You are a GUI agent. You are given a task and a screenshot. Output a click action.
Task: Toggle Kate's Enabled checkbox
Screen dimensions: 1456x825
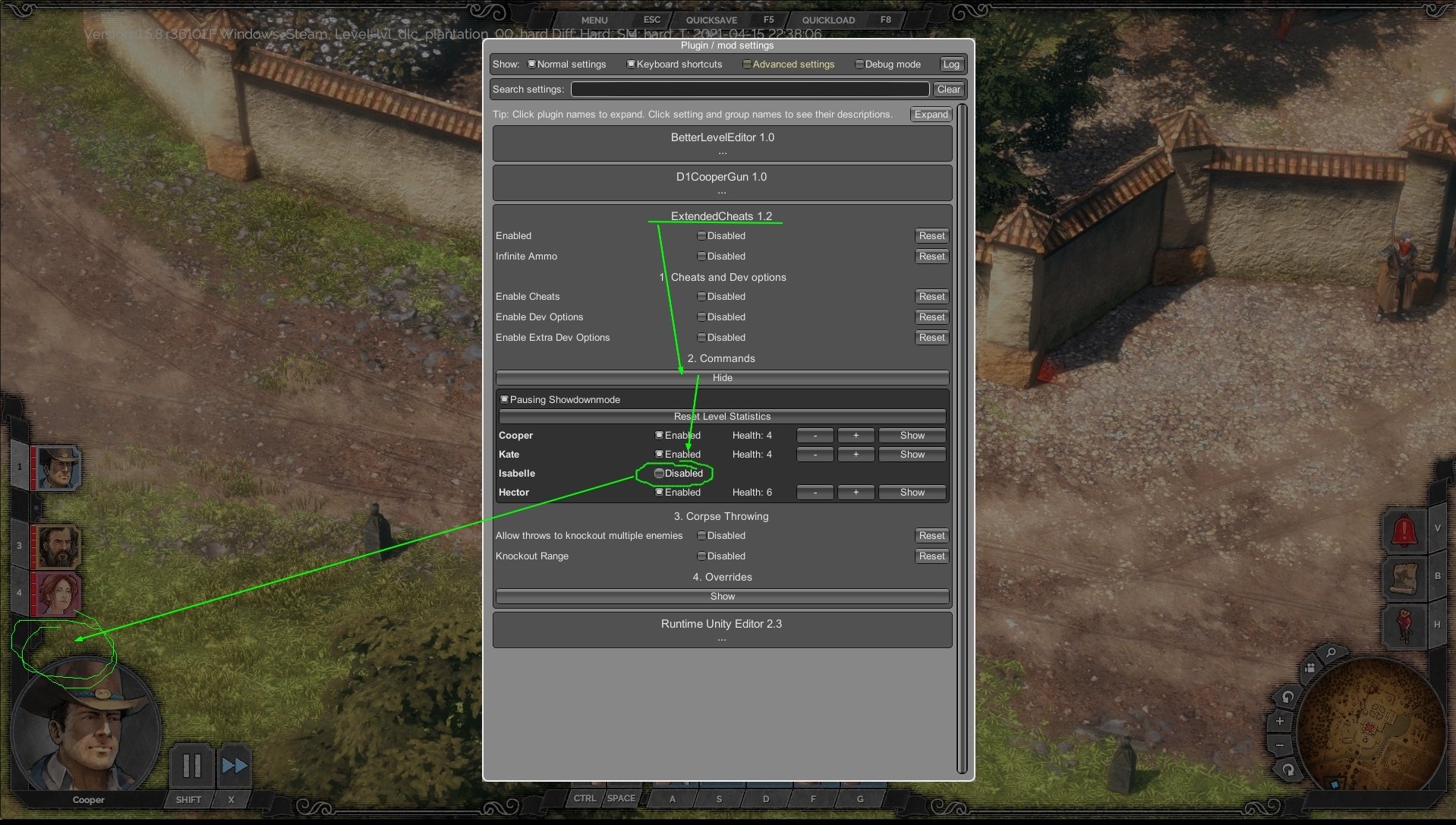(x=659, y=455)
